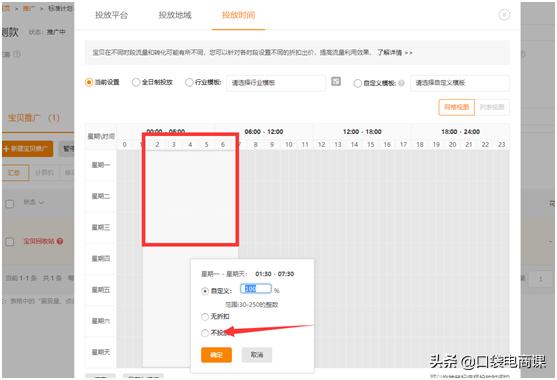
Task: Click the 18:00 - 24:00 header
Action: pyautogui.click(x=460, y=132)
